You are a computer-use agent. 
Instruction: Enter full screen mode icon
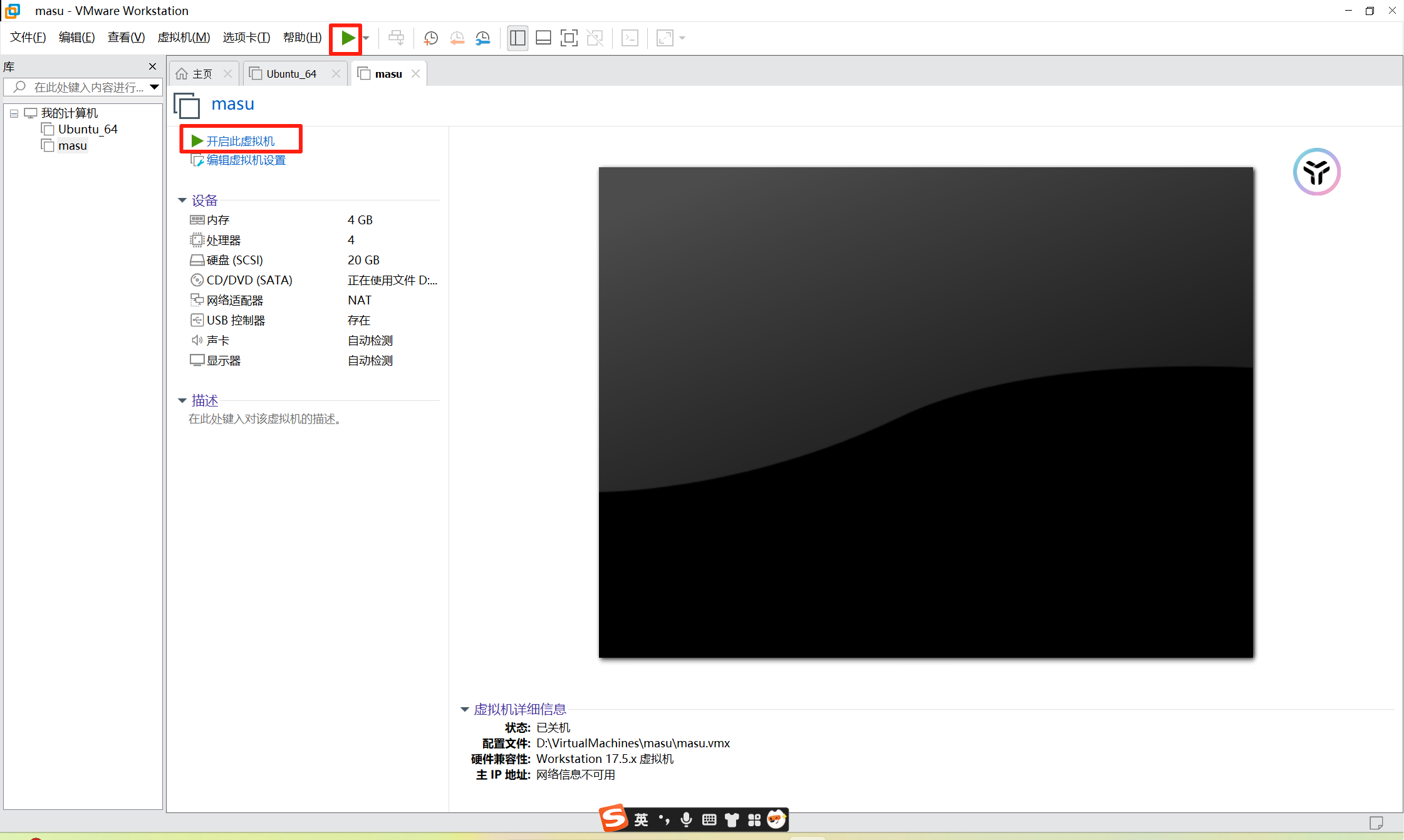coord(569,38)
